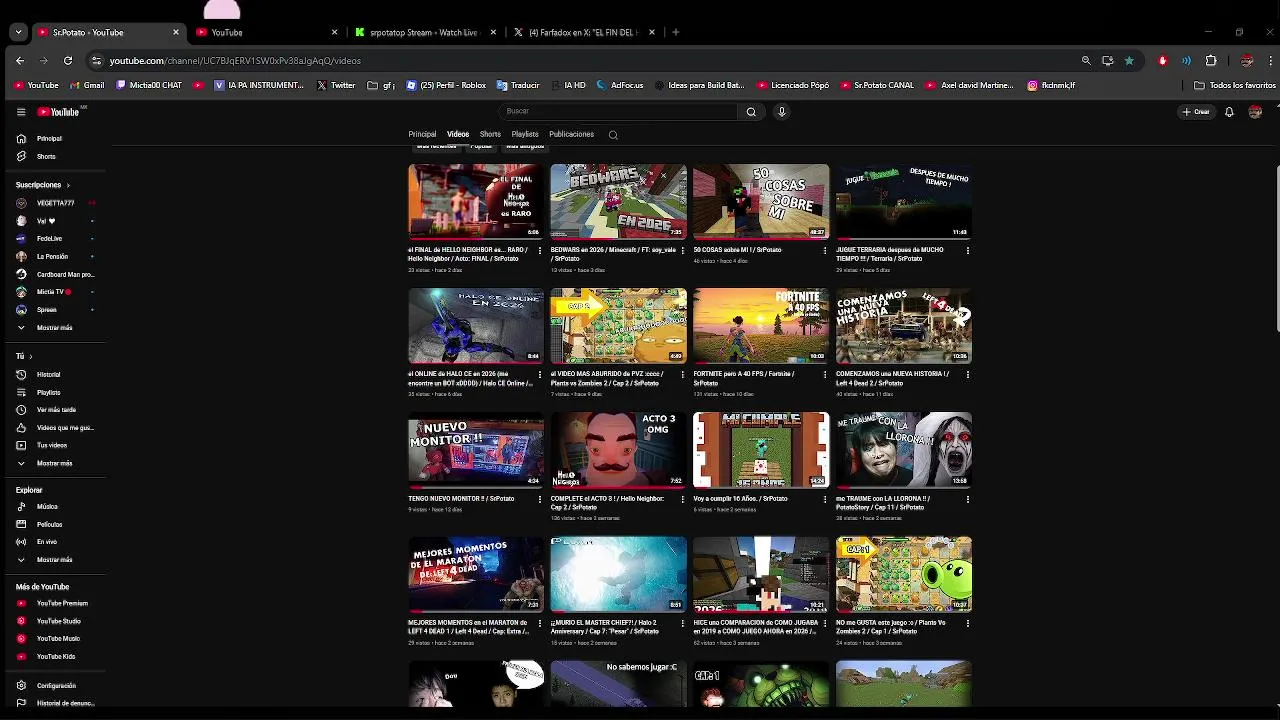Screen dimensions: 1280x720
Task: Open Configuración settings in the sidebar
Action: [x=56, y=686]
